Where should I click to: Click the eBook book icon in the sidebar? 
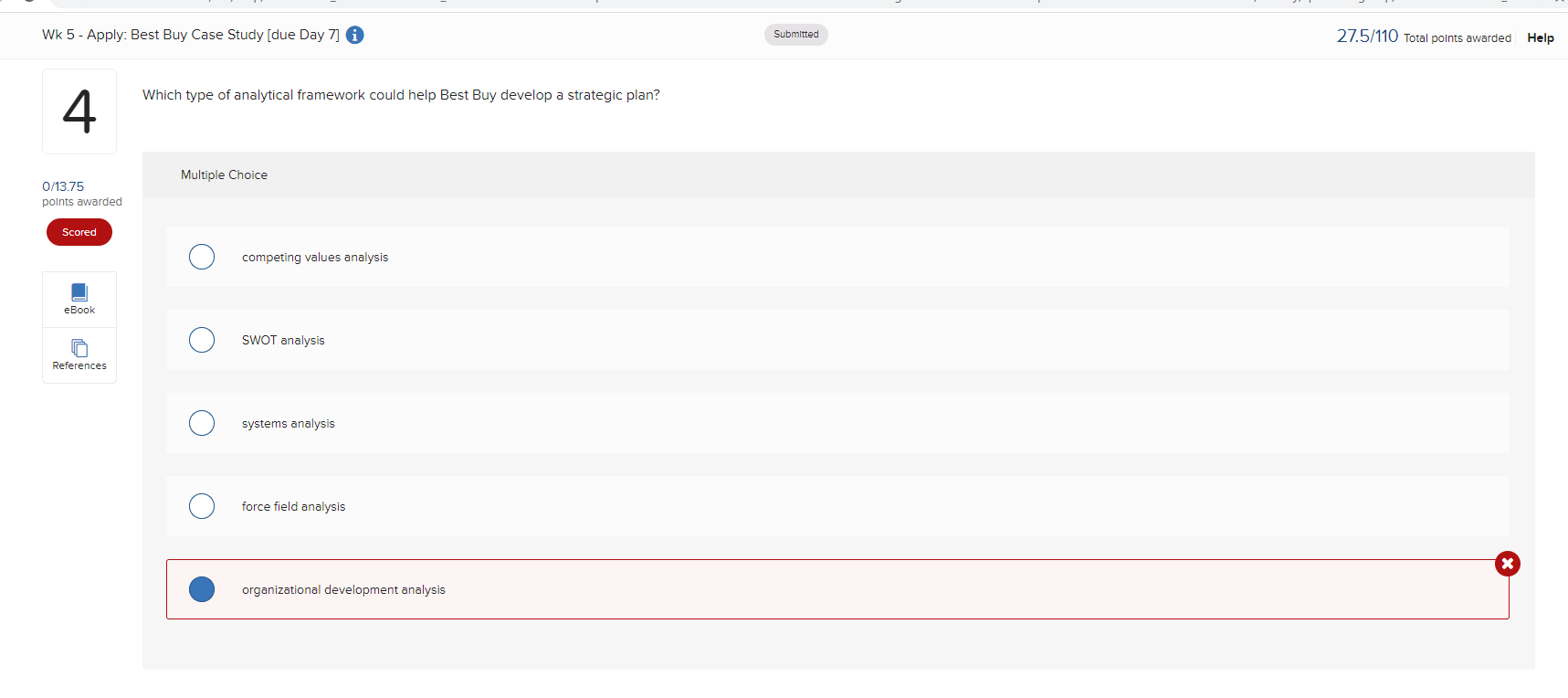click(79, 291)
